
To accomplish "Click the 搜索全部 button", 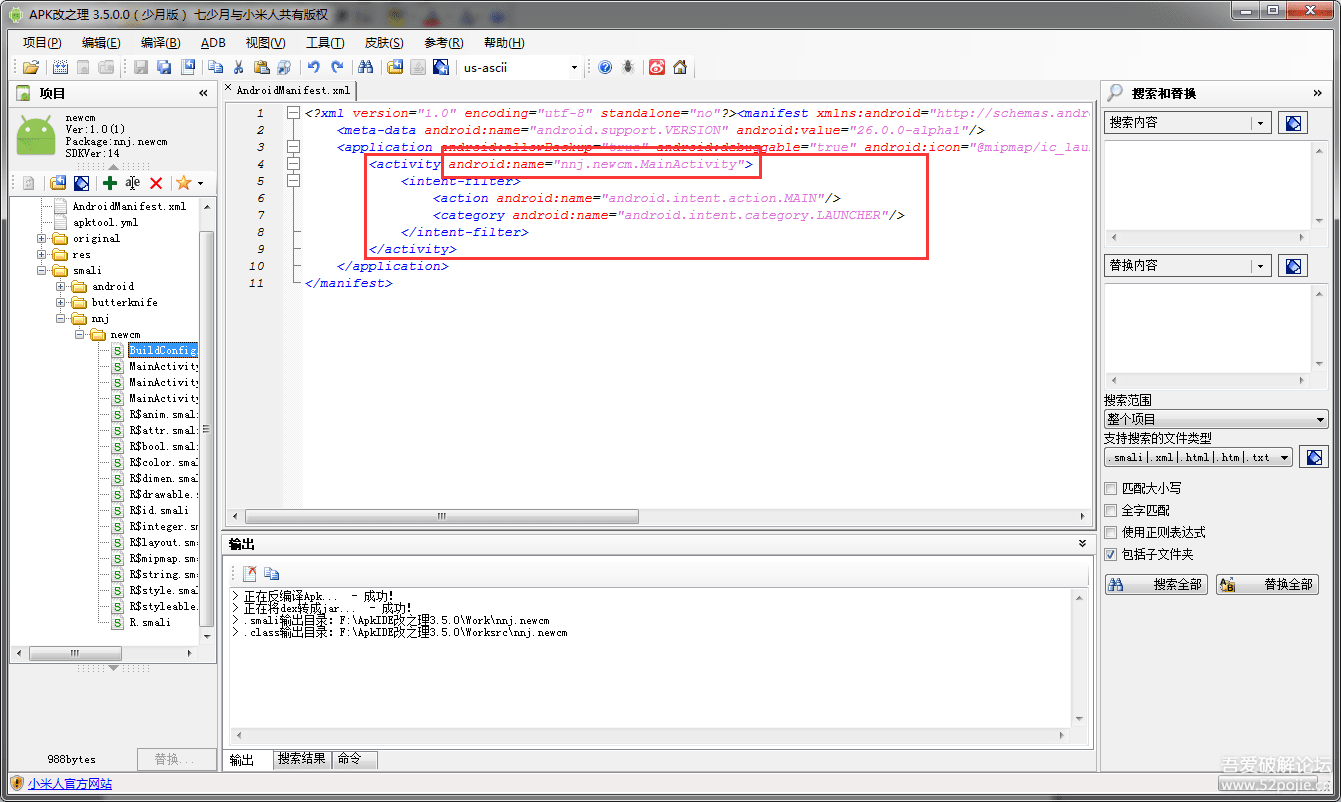I will (x=1157, y=585).
